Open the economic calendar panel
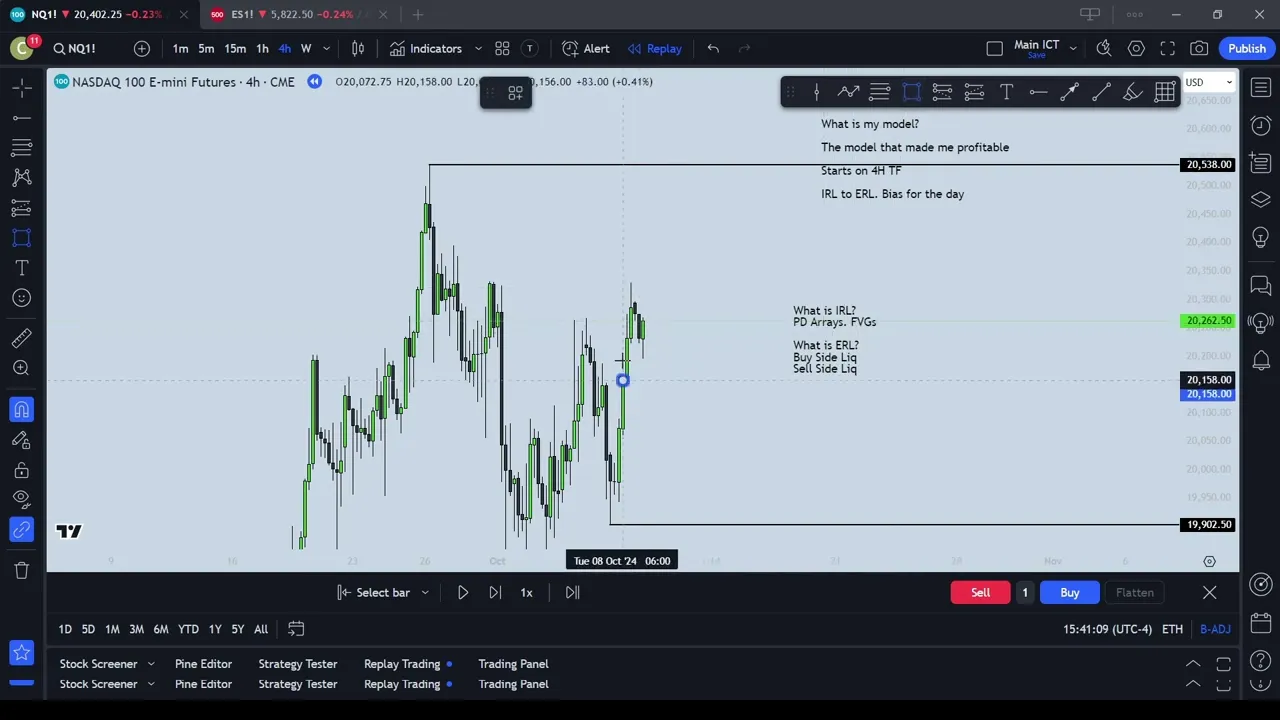This screenshot has width=1280, height=720. click(x=1261, y=622)
